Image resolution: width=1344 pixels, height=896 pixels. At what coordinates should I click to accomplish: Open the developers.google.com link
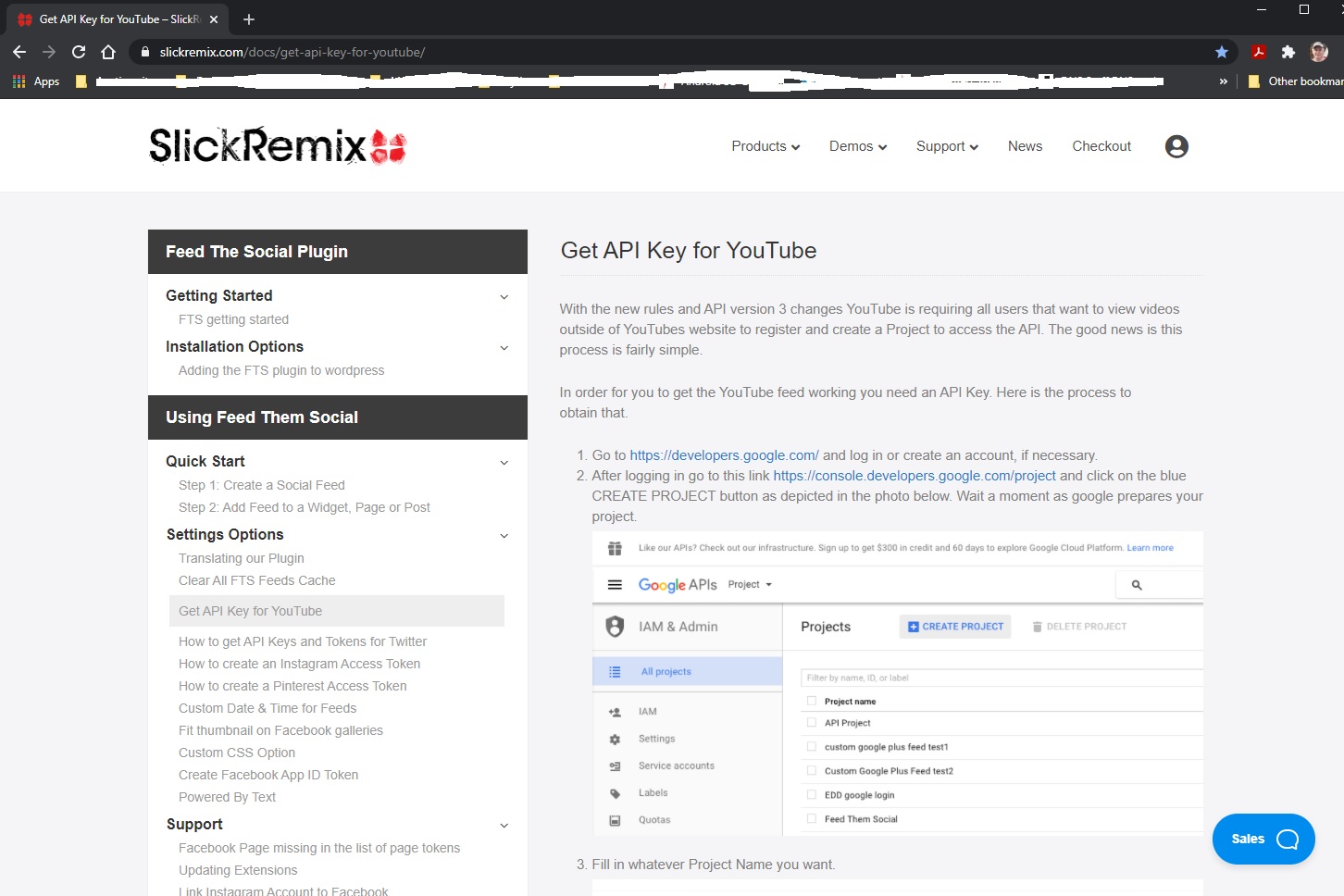(x=724, y=455)
